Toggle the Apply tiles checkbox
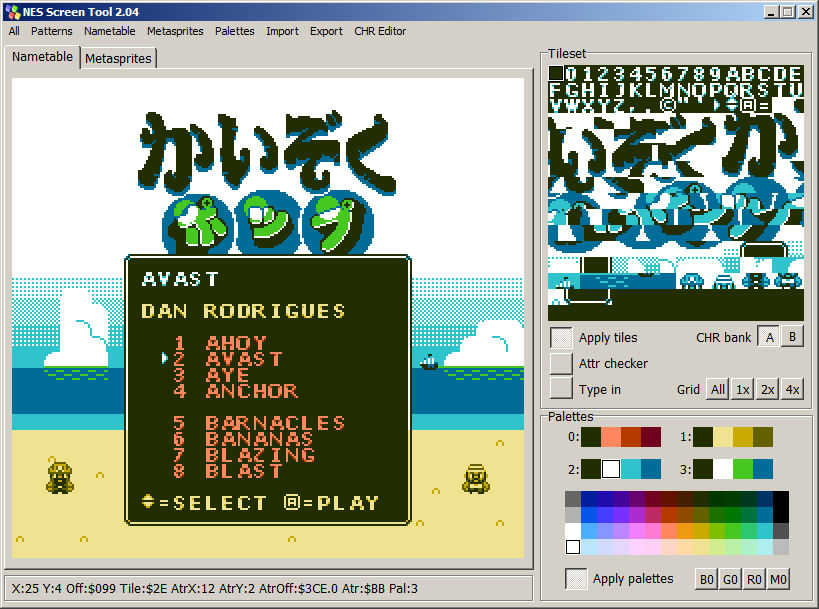This screenshot has width=819, height=609. pyautogui.click(x=561, y=338)
